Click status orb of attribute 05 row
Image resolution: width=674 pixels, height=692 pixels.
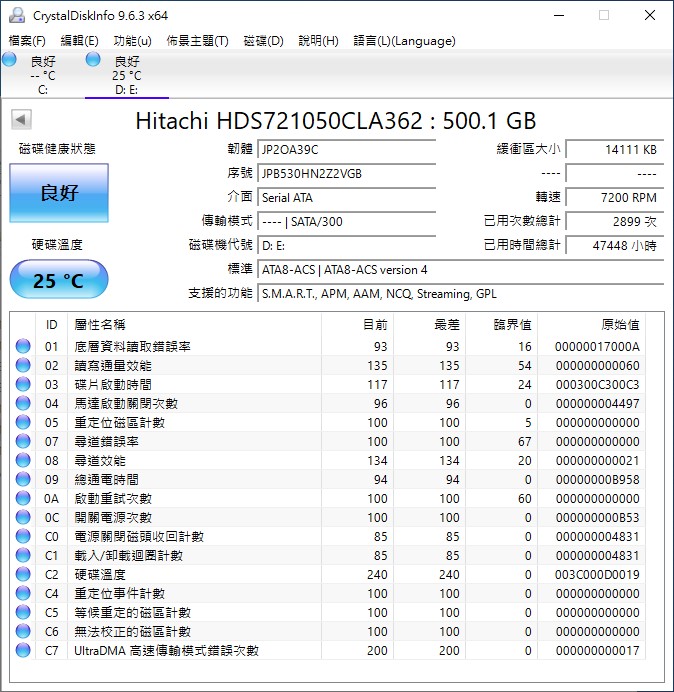coord(23,422)
